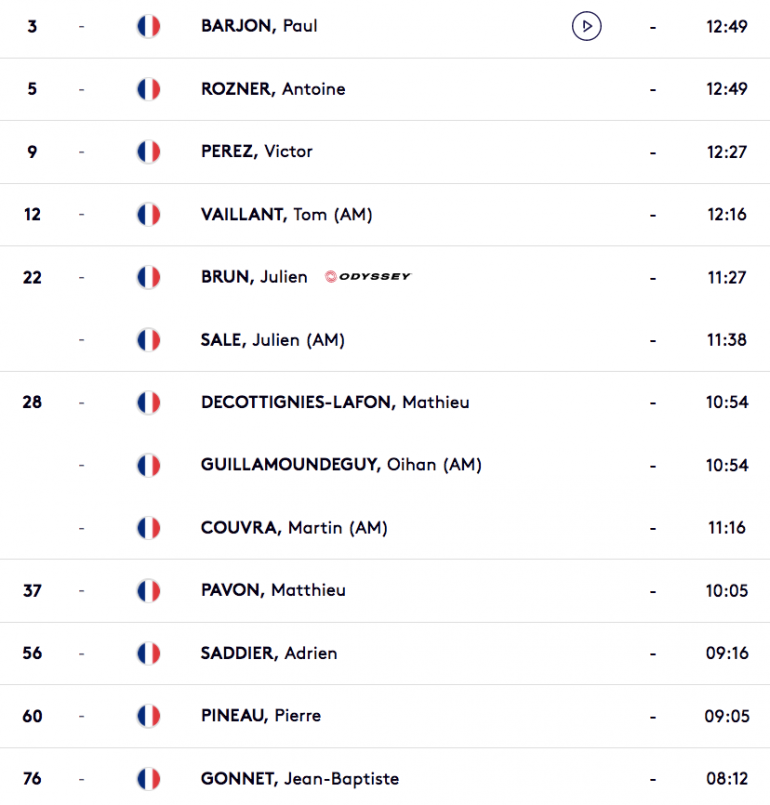This screenshot has height=805, width=770.
Task: Play video highlight for Paul Barjon
Action: tap(586, 26)
